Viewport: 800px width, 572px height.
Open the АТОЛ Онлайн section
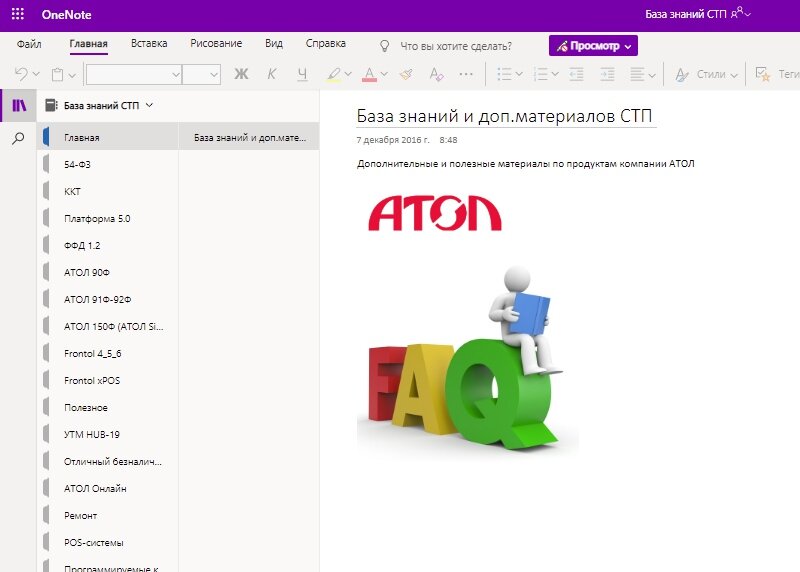(x=108, y=489)
